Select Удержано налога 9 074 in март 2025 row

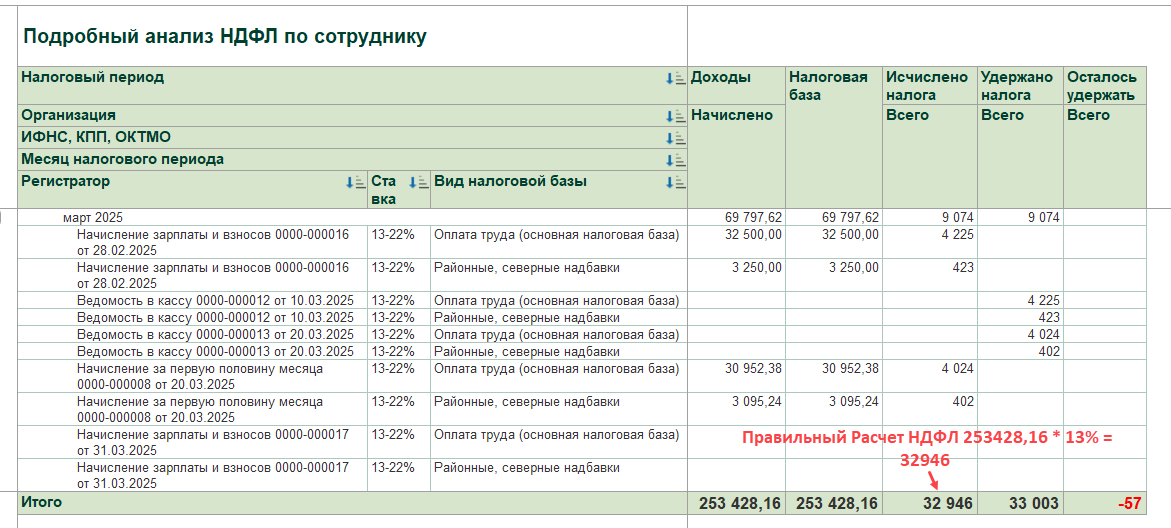(1042, 217)
